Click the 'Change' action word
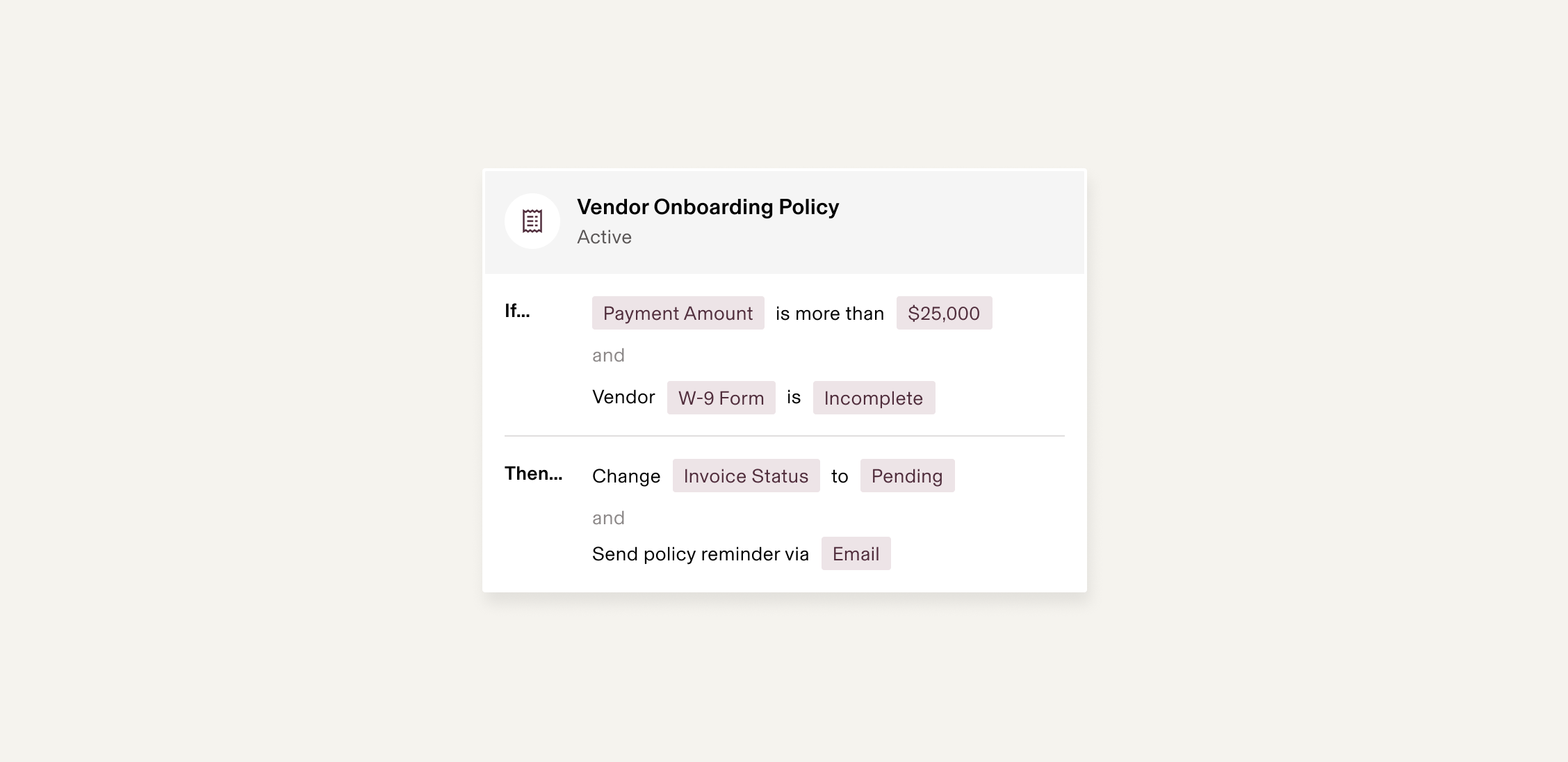Screen dimensions: 1568x762 (x=626, y=476)
